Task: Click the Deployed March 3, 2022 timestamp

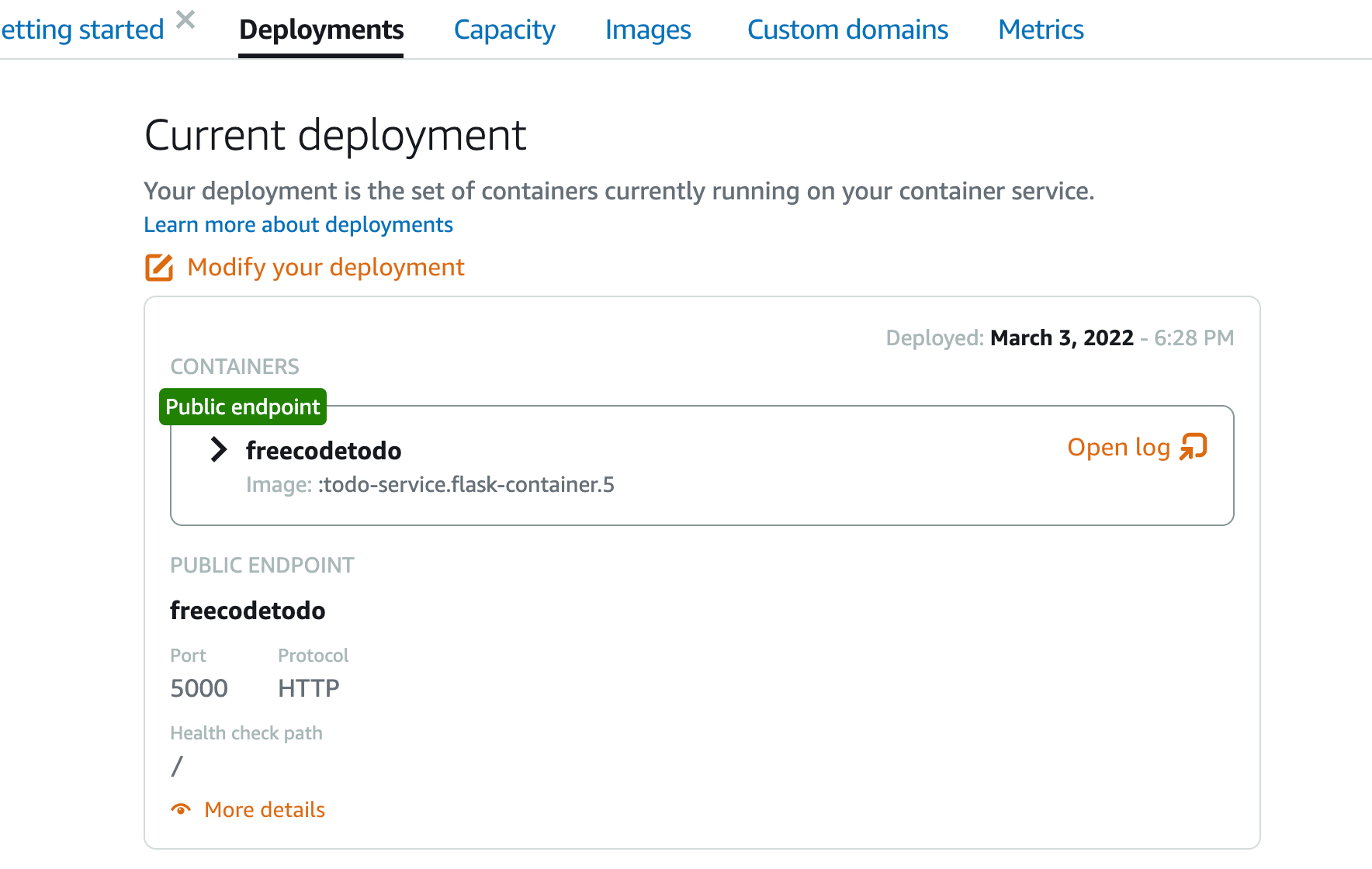Action: [x=1060, y=338]
